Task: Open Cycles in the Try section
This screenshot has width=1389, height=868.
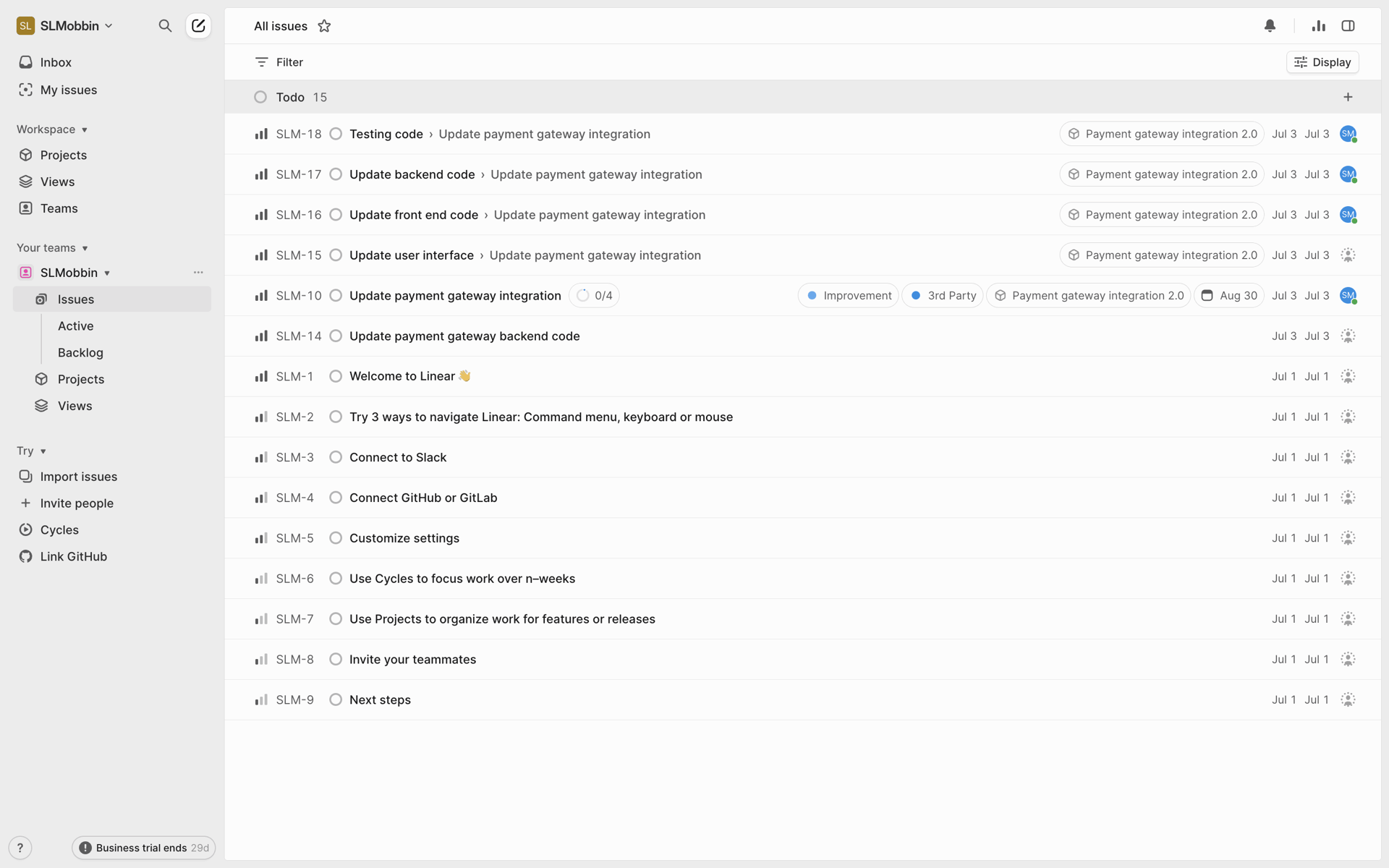Action: point(59,530)
